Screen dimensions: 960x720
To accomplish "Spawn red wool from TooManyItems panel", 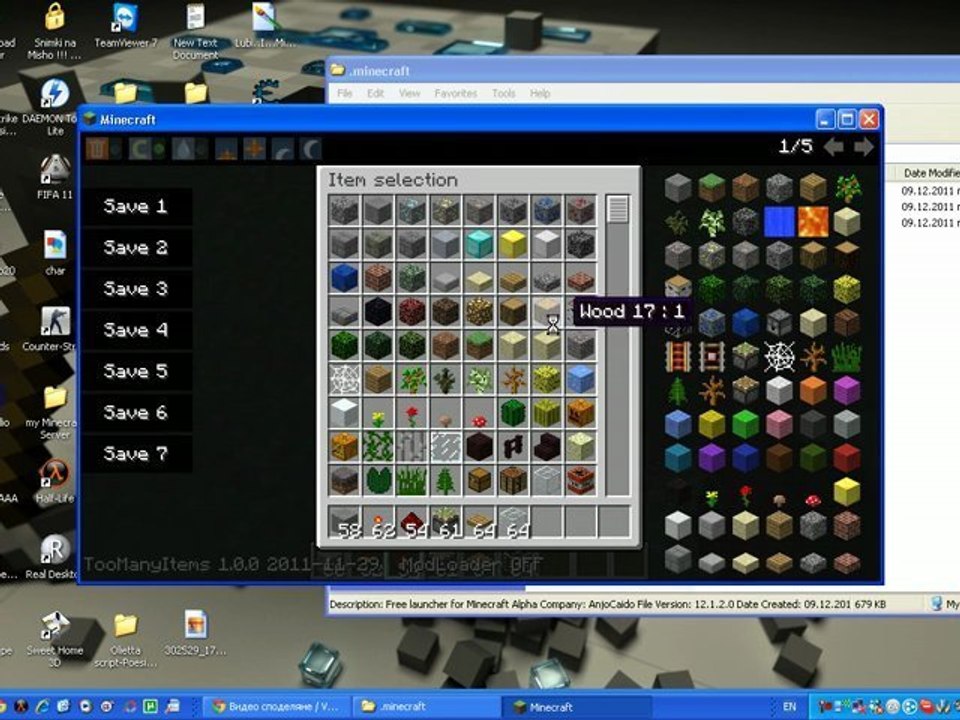I will pyautogui.click(x=846, y=457).
